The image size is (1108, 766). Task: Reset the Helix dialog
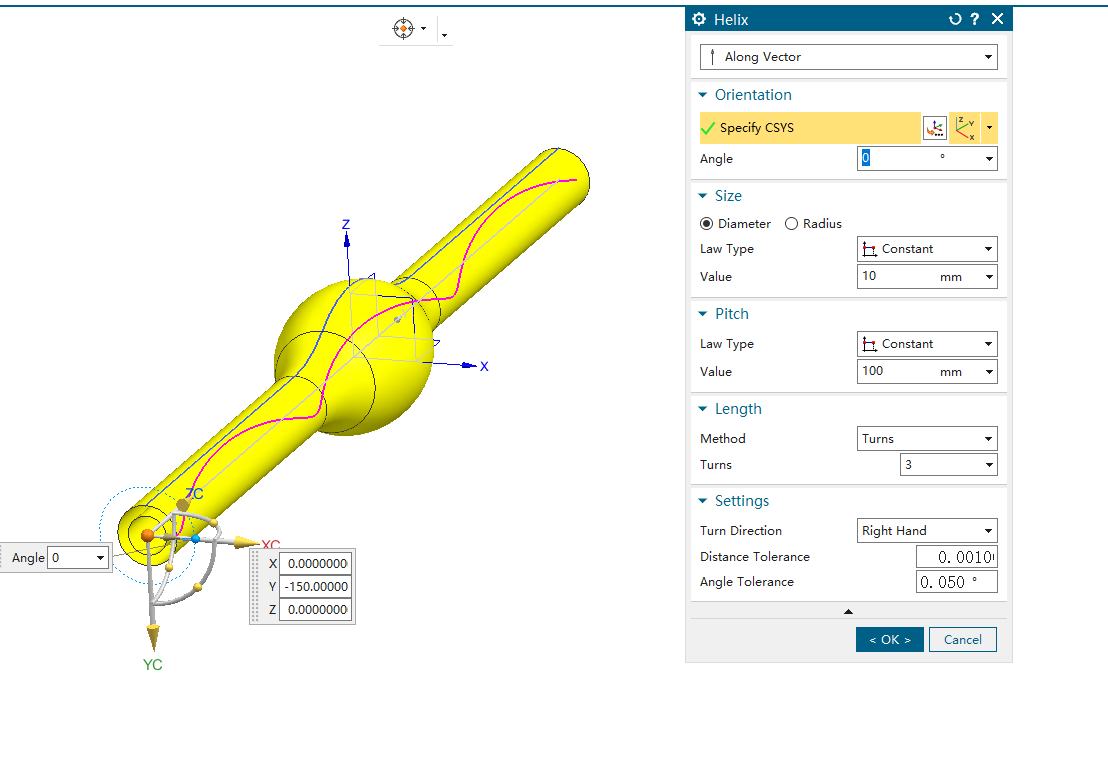[x=955, y=19]
